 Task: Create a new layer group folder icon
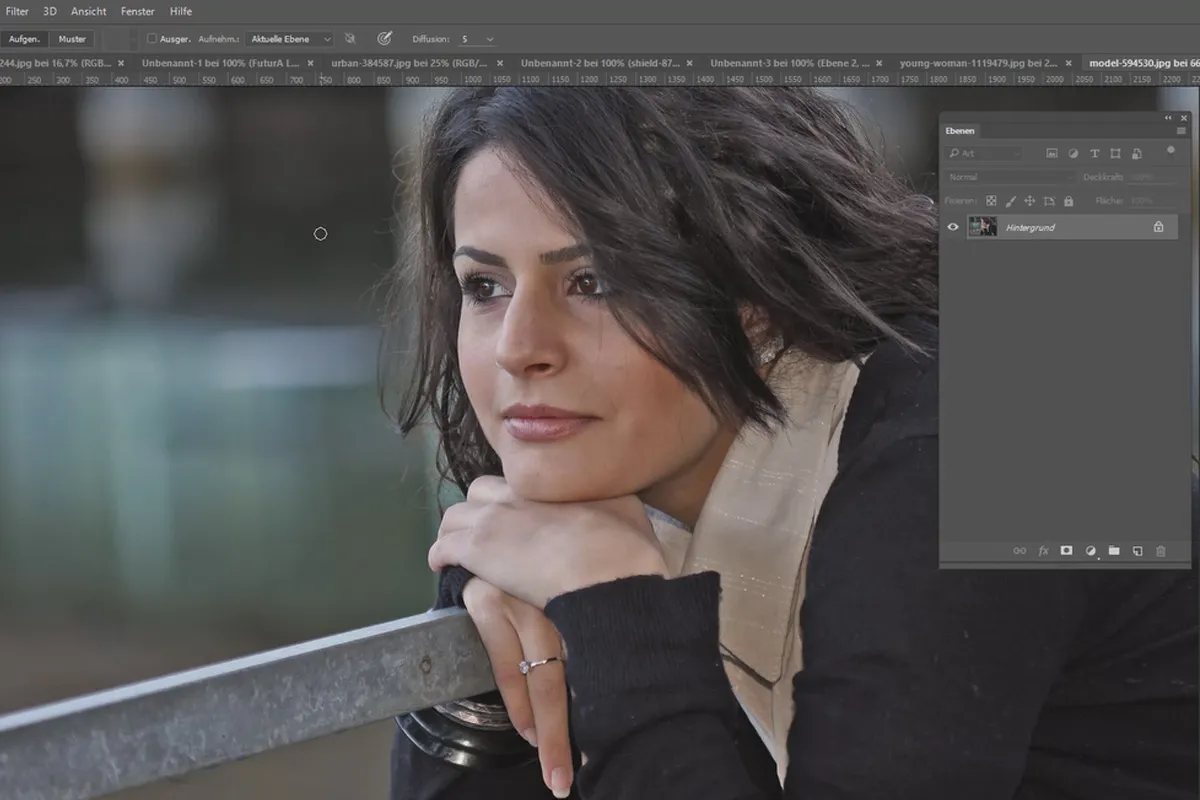coord(1113,551)
